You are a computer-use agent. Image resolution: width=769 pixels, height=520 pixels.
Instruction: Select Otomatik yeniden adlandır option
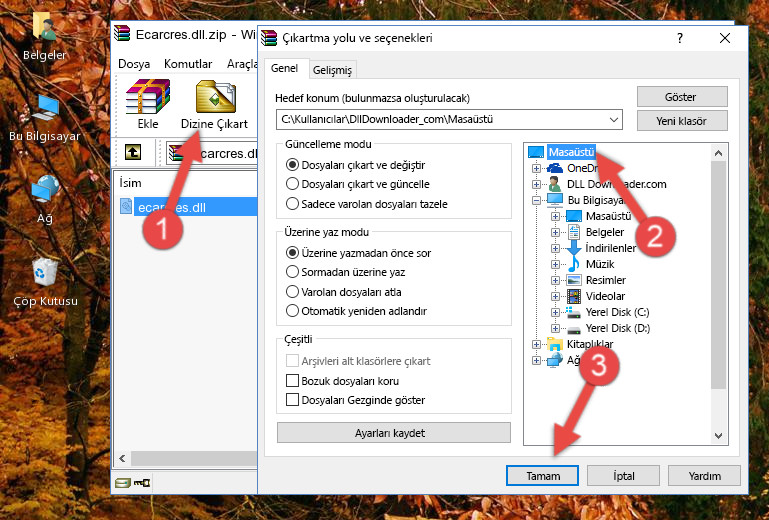click(x=356, y=311)
